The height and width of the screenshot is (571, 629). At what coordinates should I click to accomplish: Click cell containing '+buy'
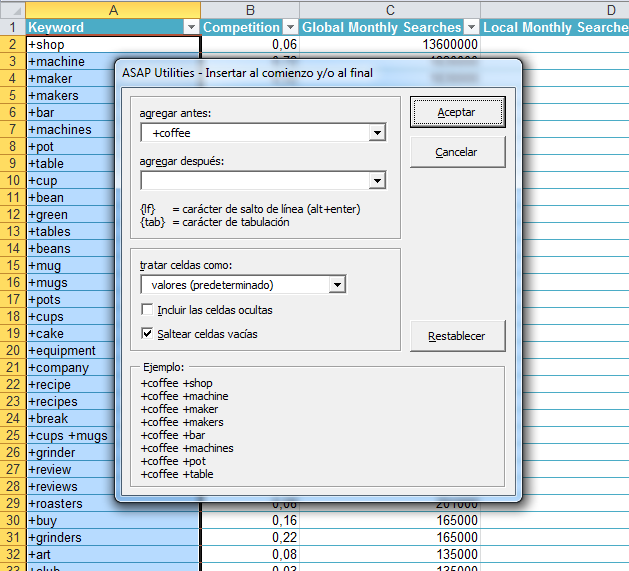tap(113, 520)
